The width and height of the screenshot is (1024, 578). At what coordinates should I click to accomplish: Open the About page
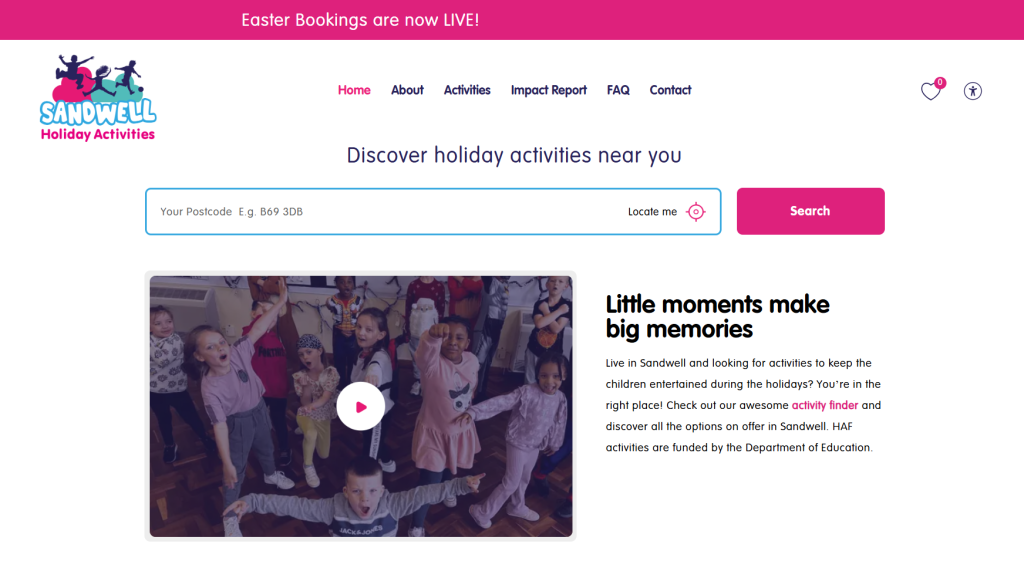pos(407,90)
